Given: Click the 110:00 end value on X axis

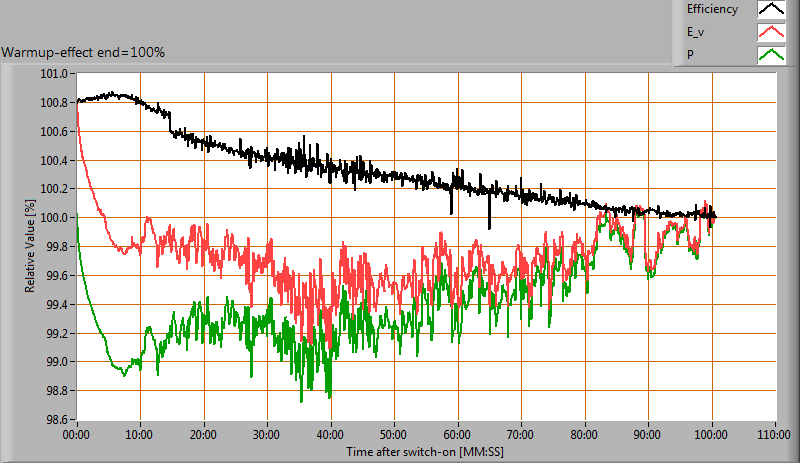Looking at the screenshot, I should pyautogui.click(x=775, y=436).
